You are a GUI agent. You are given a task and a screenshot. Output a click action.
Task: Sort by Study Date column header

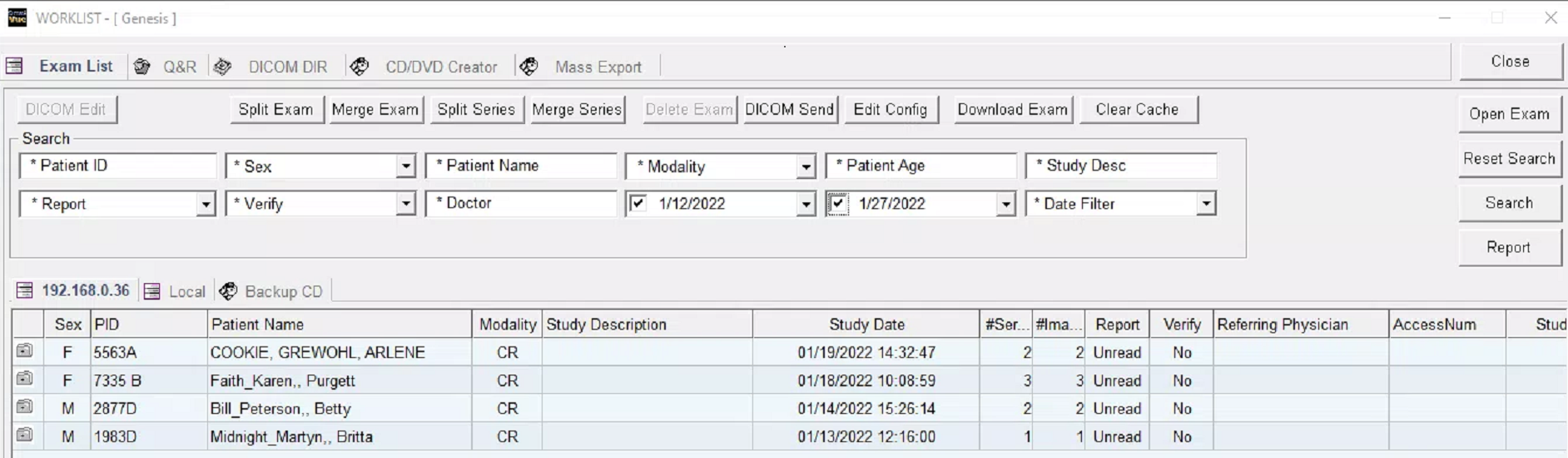tap(866, 324)
